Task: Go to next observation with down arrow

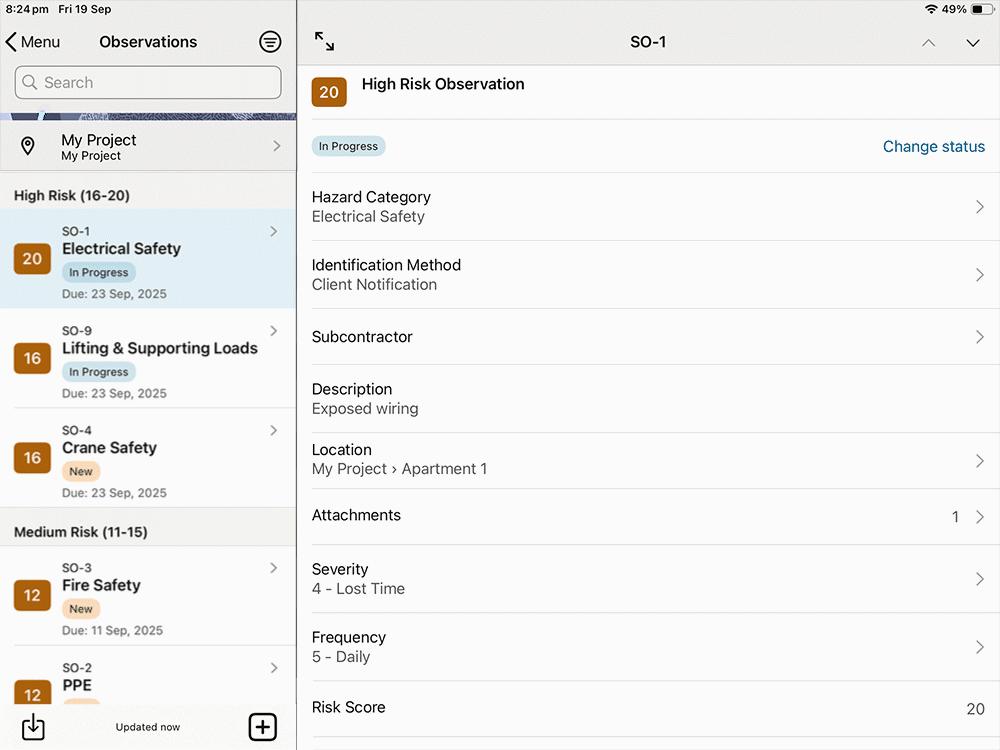Action: pyautogui.click(x=972, y=43)
